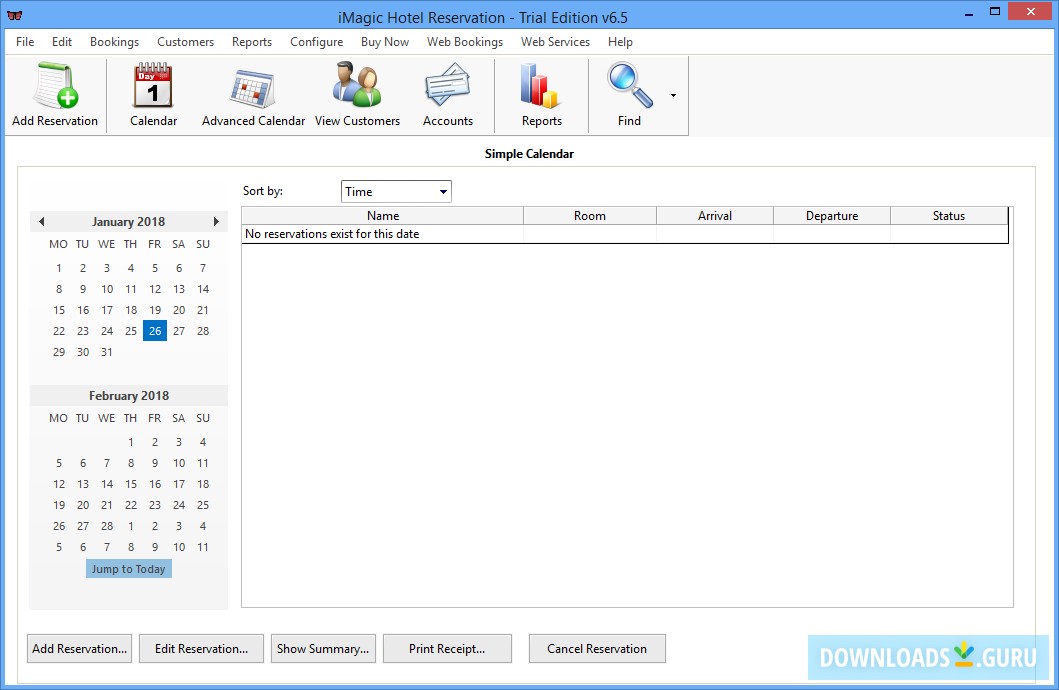Open the Advanced Calendar view
Viewport: 1059px width, 690px height.
click(x=252, y=95)
